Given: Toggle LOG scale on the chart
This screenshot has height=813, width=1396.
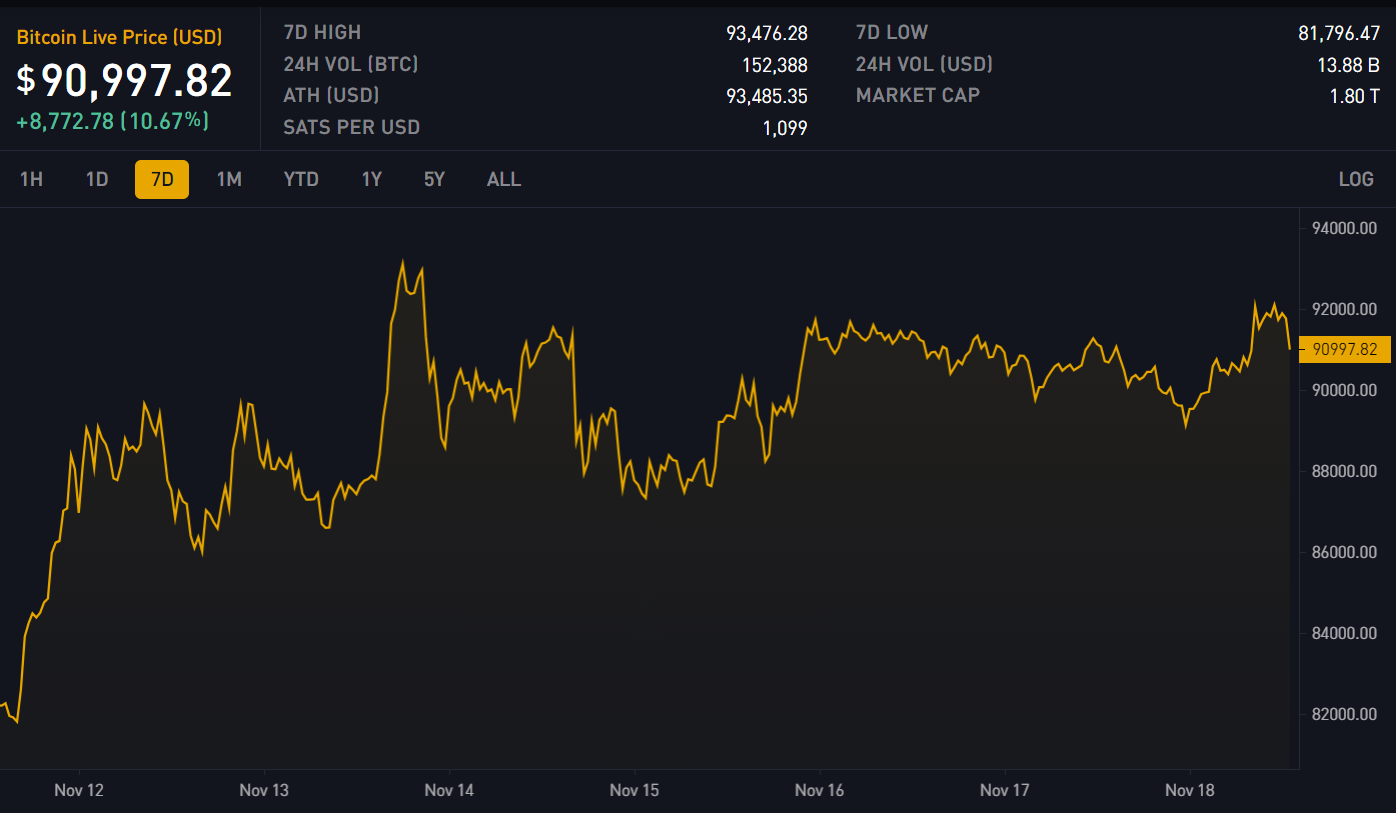Looking at the screenshot, I should click(1356, 180).
